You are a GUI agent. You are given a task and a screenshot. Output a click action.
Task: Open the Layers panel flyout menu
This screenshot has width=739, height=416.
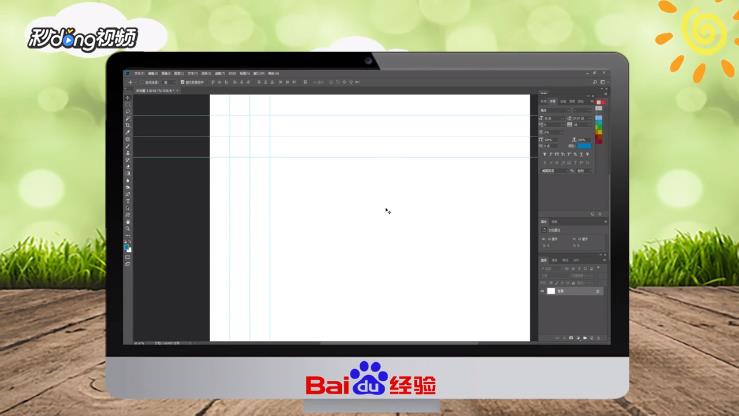pyautogui.click(x=605, y=260)
